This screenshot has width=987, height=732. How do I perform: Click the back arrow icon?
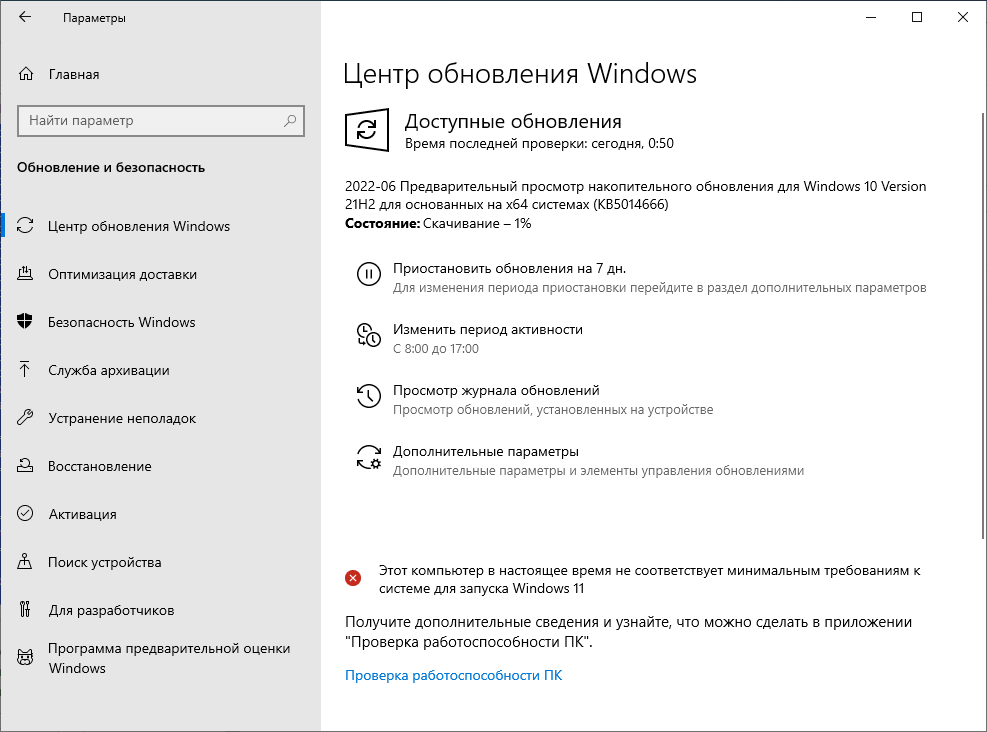[25, 18]
